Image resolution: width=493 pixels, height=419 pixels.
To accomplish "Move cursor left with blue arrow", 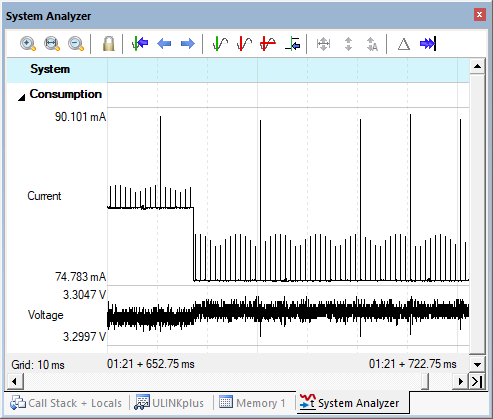I will click(x=164, y=44).
